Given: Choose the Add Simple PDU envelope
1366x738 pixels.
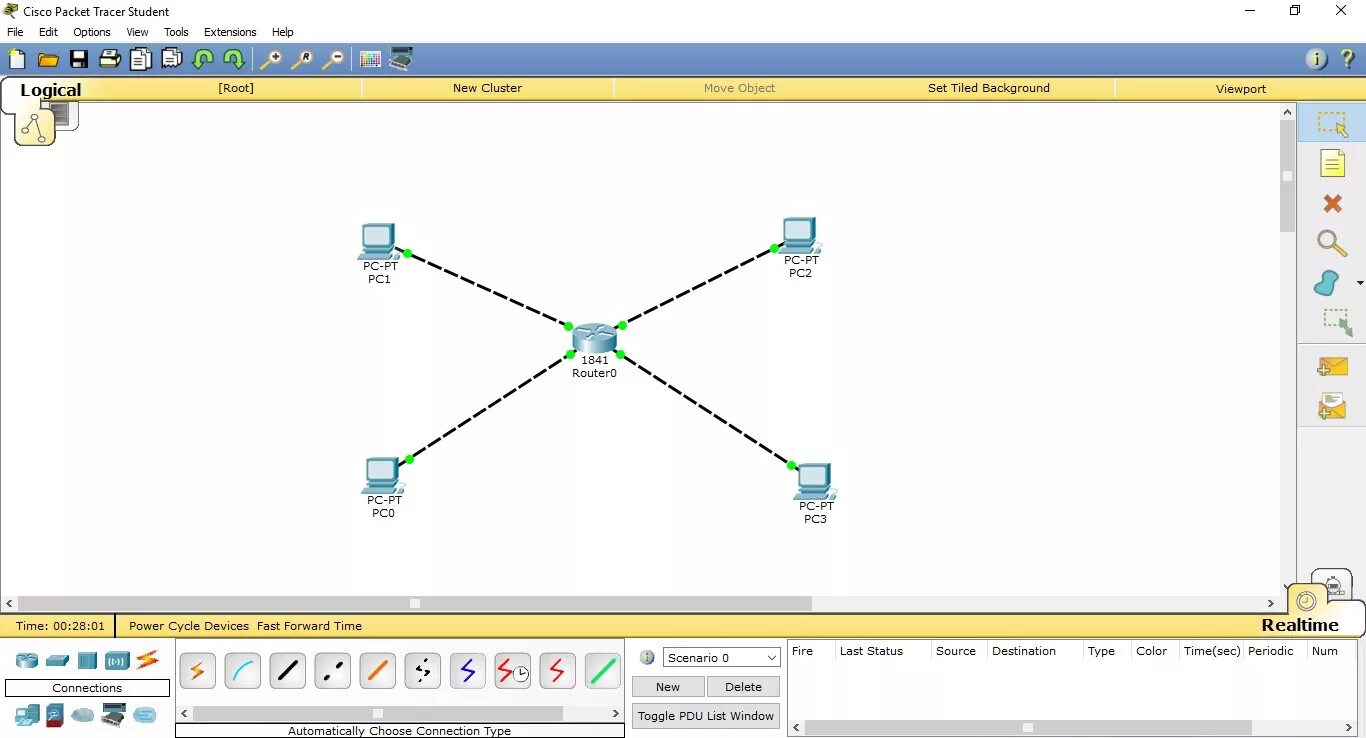Looking at the screenshot, I should tap(1332, 367).
